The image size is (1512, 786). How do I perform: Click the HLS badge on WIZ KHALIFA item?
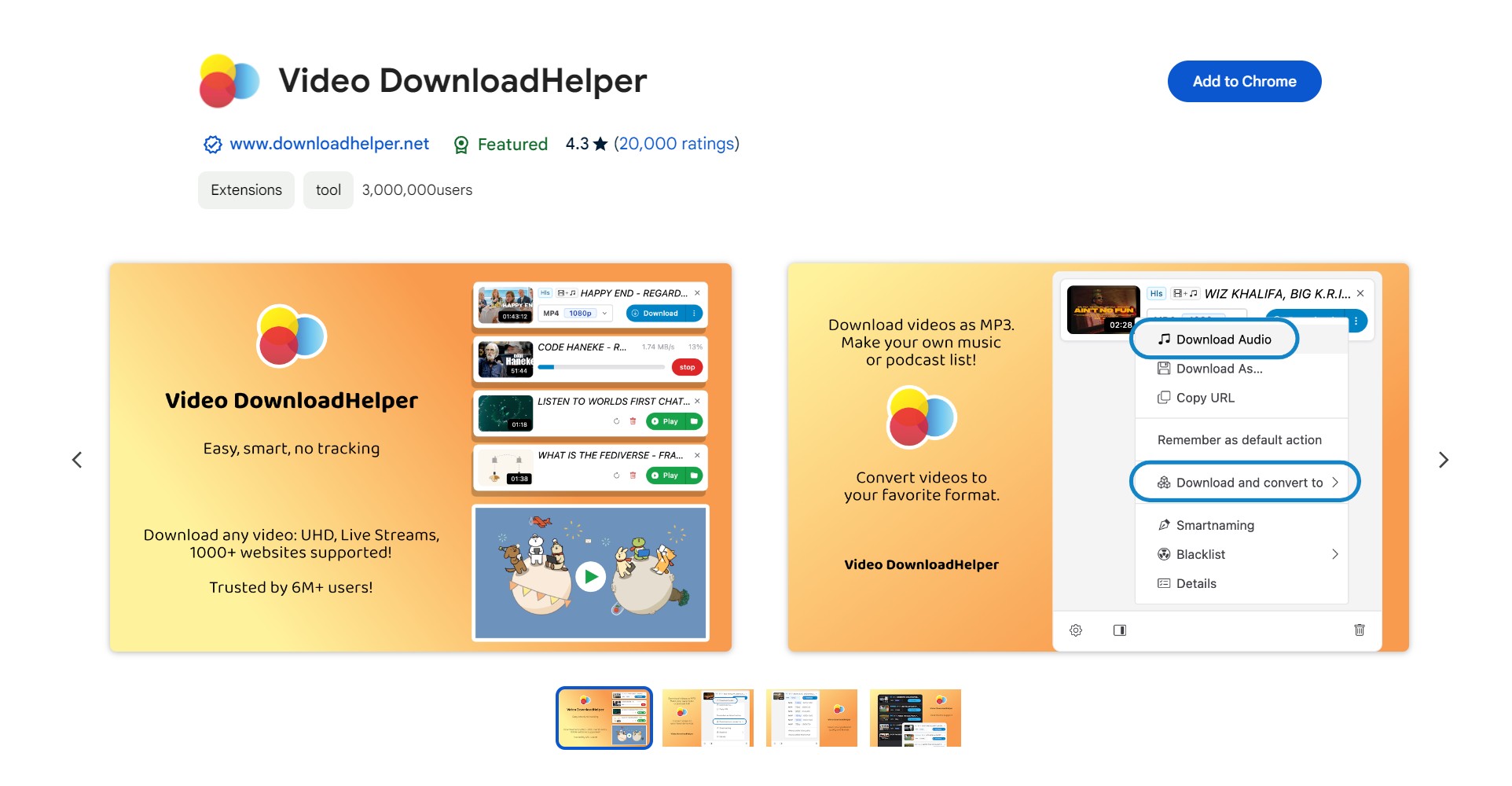tap(1156, 294)
